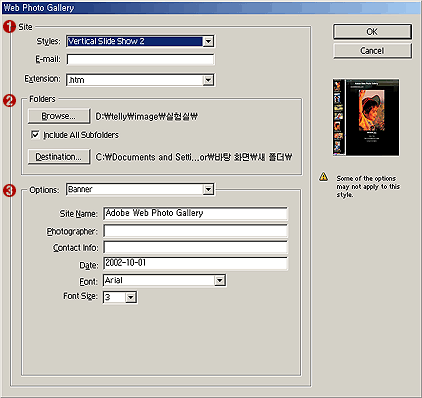Click the red number 3 marker
The height and width of the screenshot is (398, 422).
(9, 190)
